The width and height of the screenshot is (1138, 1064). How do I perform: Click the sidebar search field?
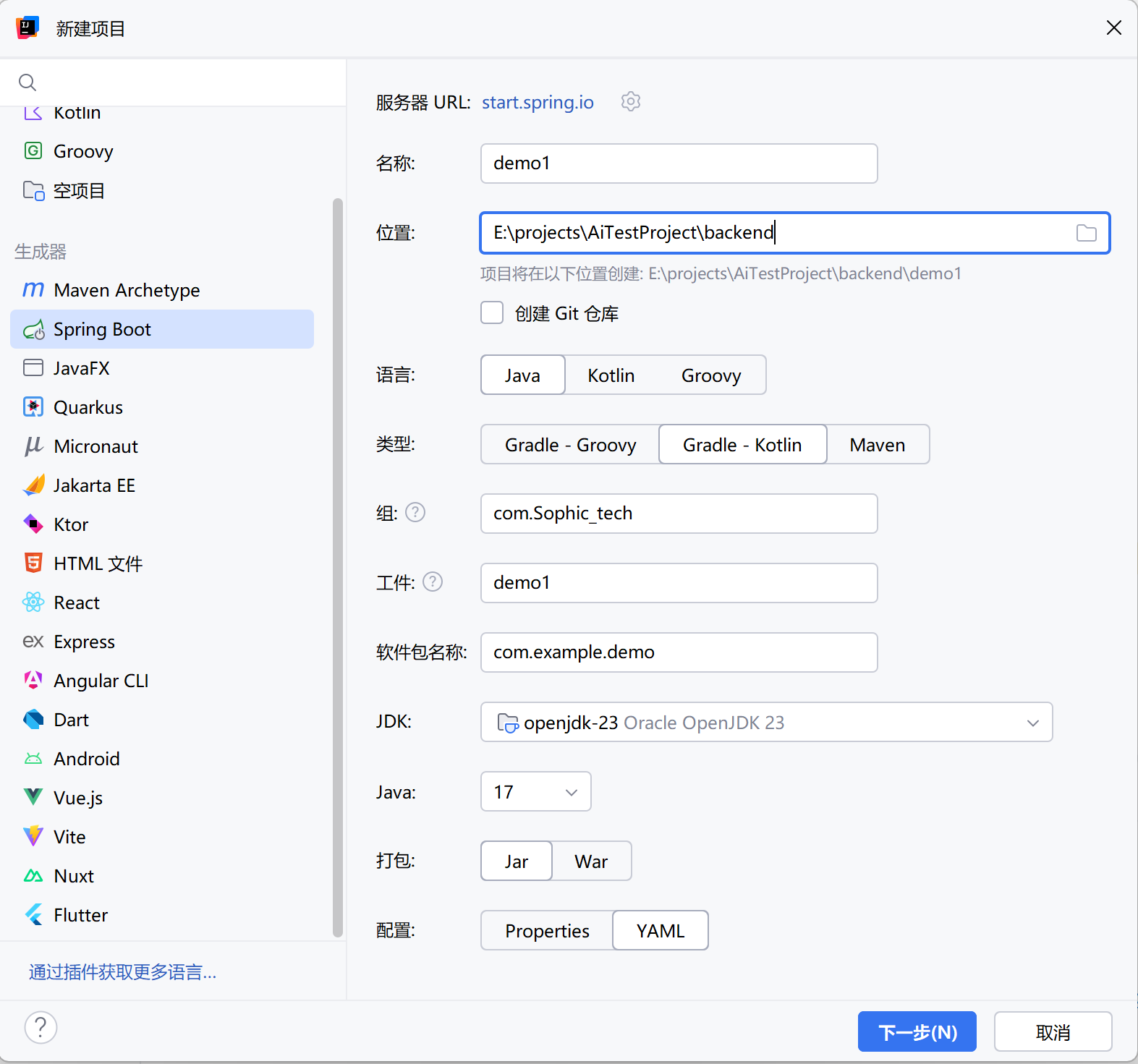pyautogui.click(x=174, y=82)
